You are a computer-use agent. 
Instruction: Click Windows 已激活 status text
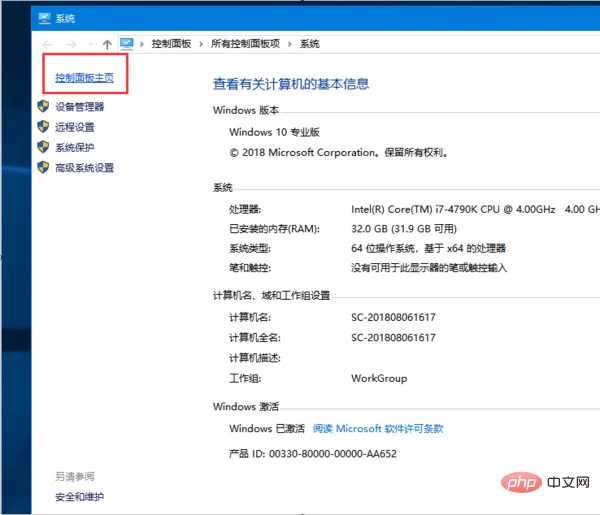click(267, 429)
